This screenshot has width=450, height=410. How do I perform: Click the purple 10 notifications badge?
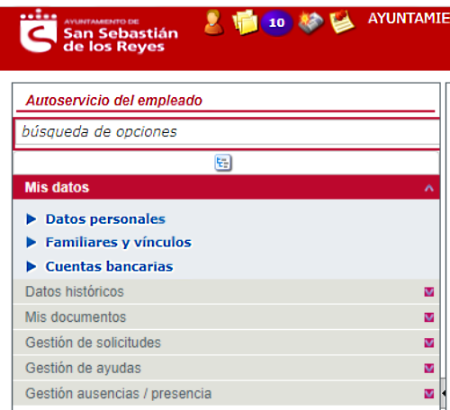pyautogui.click(x=276, y=23)
